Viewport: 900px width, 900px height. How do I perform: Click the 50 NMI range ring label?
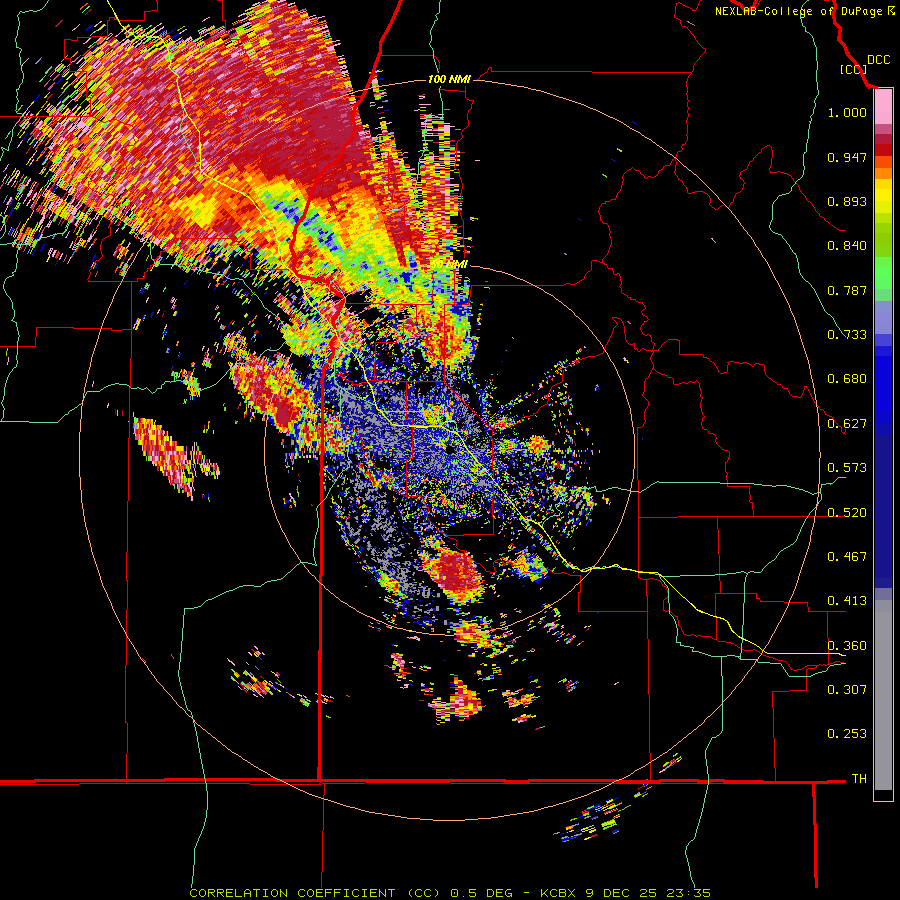(449, 264)
